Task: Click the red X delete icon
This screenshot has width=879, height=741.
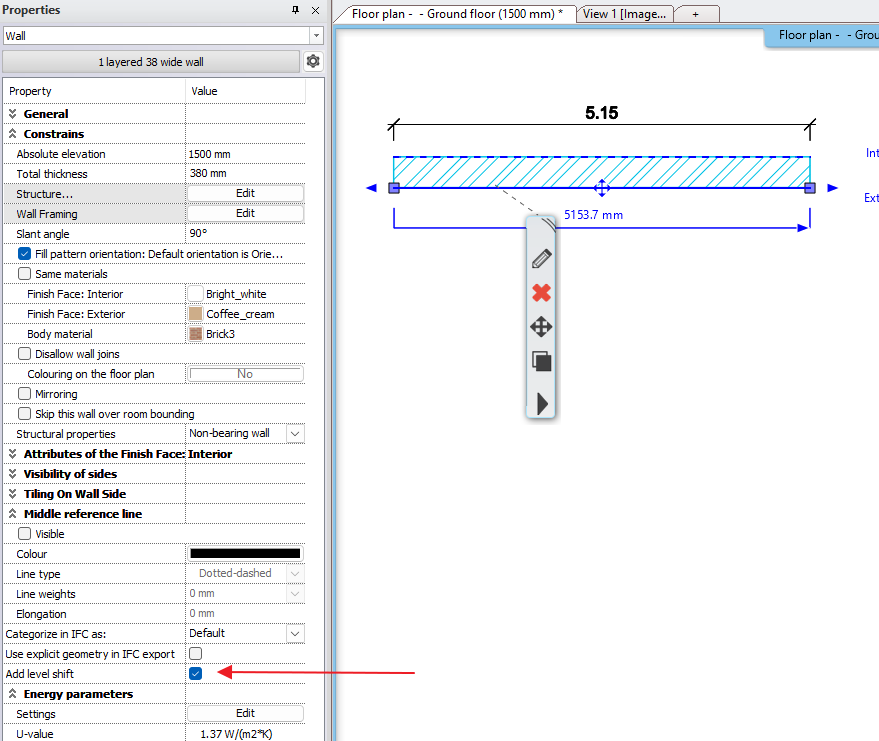Action: pos(541,293)
